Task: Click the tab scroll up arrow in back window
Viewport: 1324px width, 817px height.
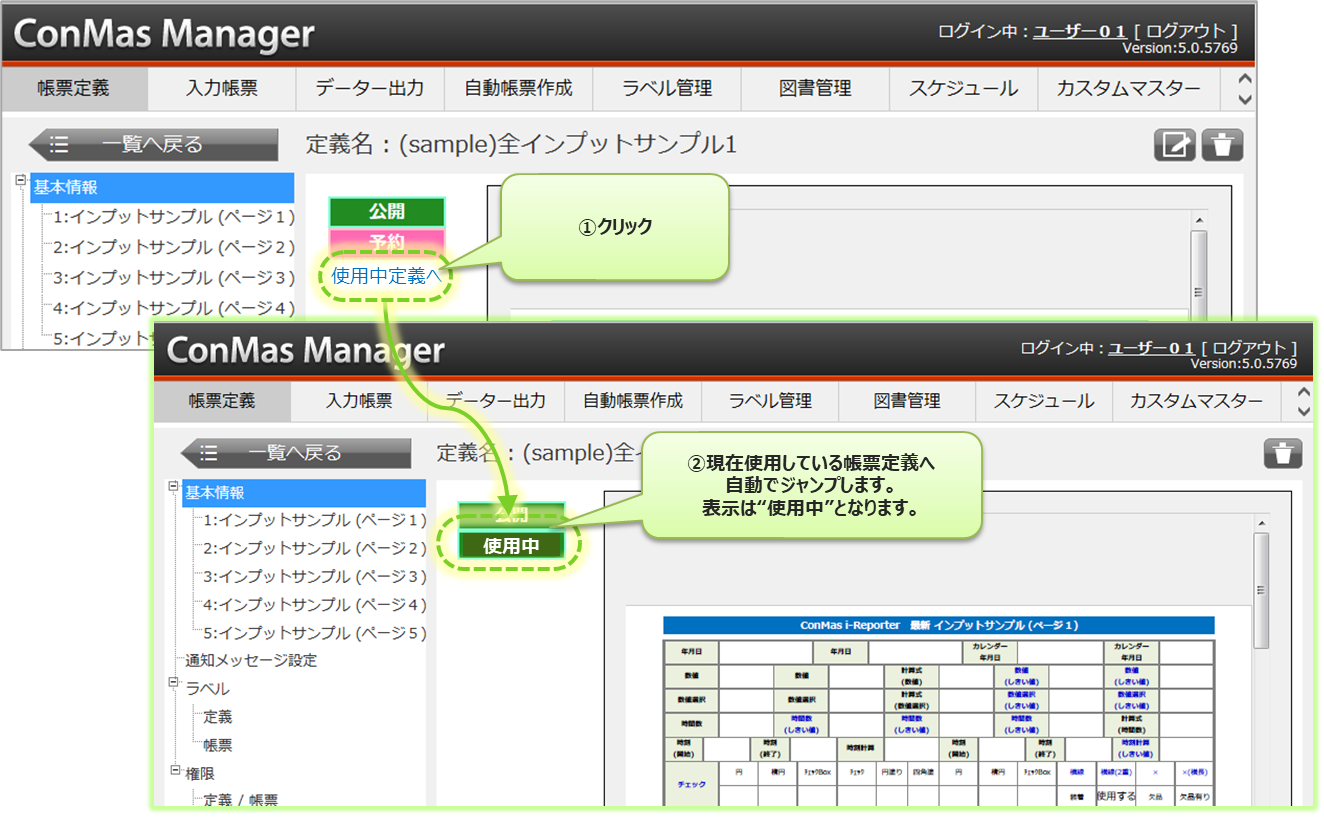Action: [x=1244, y=79]
